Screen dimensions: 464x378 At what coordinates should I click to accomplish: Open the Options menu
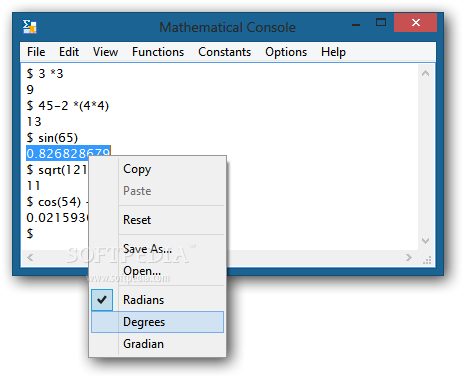pos(286,52)
